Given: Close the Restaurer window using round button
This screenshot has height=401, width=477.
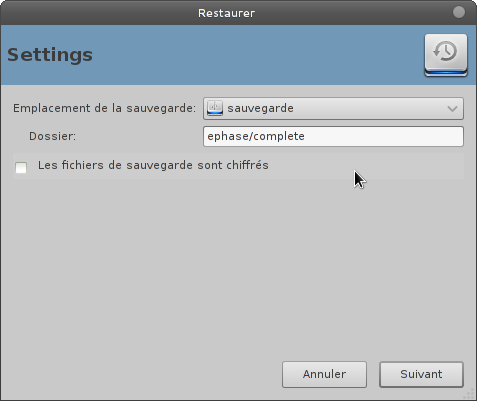Looking at the screenshot, I should [459, 12].
